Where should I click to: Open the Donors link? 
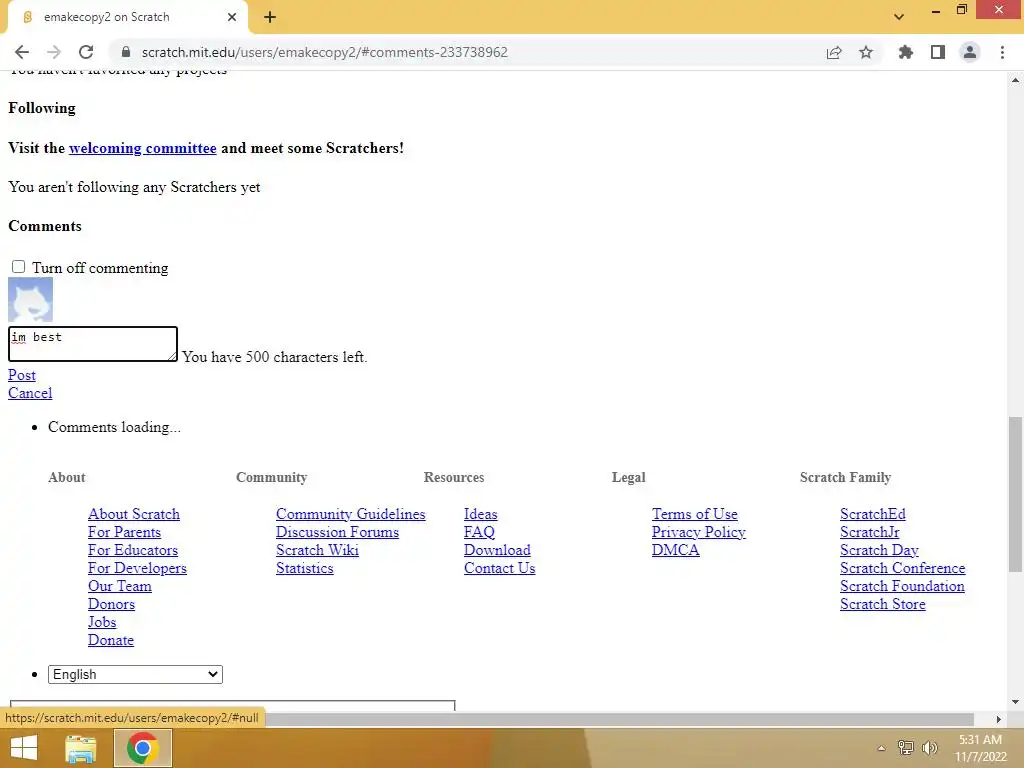(x=111, y=604)
